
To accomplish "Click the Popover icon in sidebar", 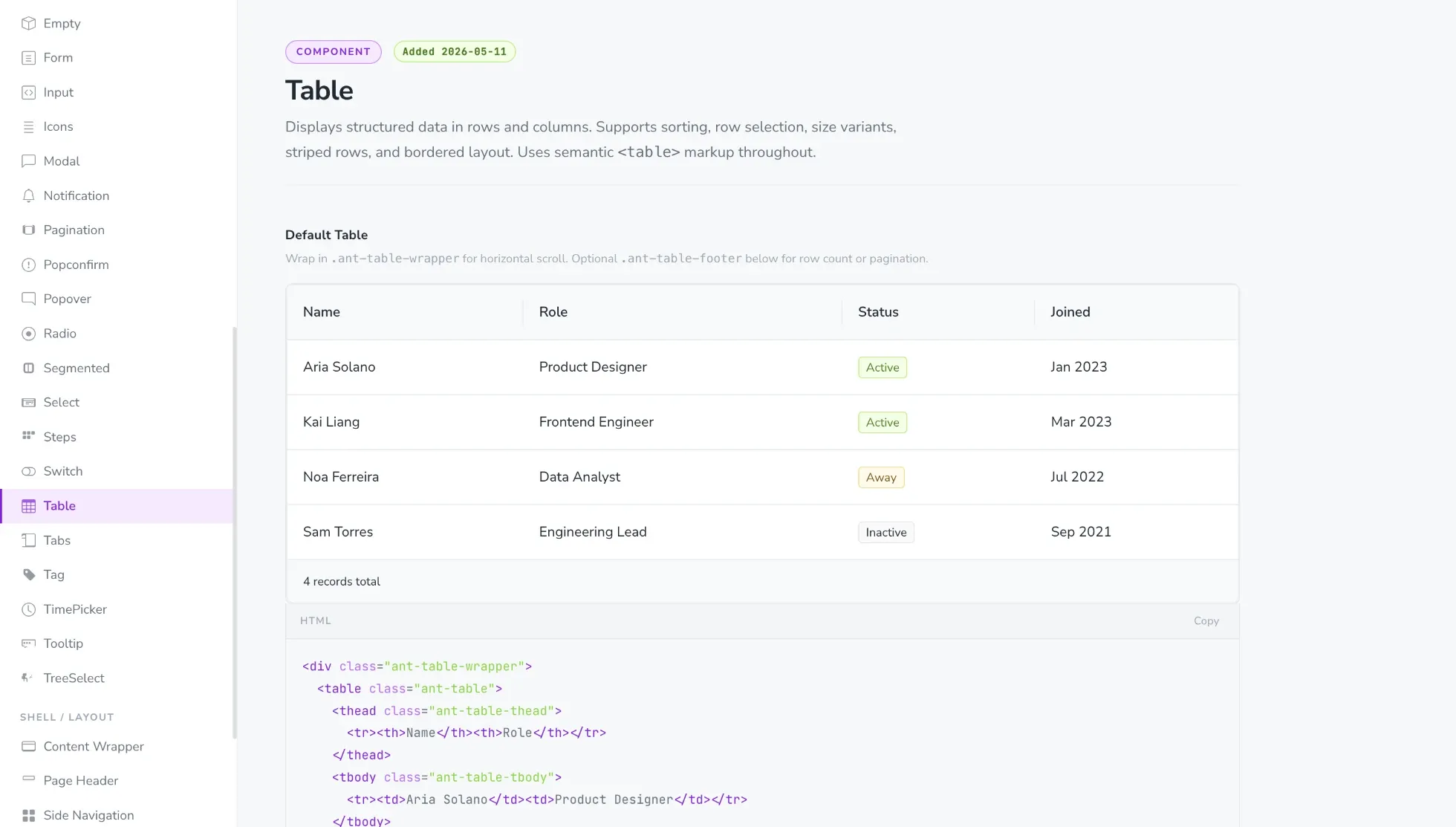I will click(x=28, y=299).
